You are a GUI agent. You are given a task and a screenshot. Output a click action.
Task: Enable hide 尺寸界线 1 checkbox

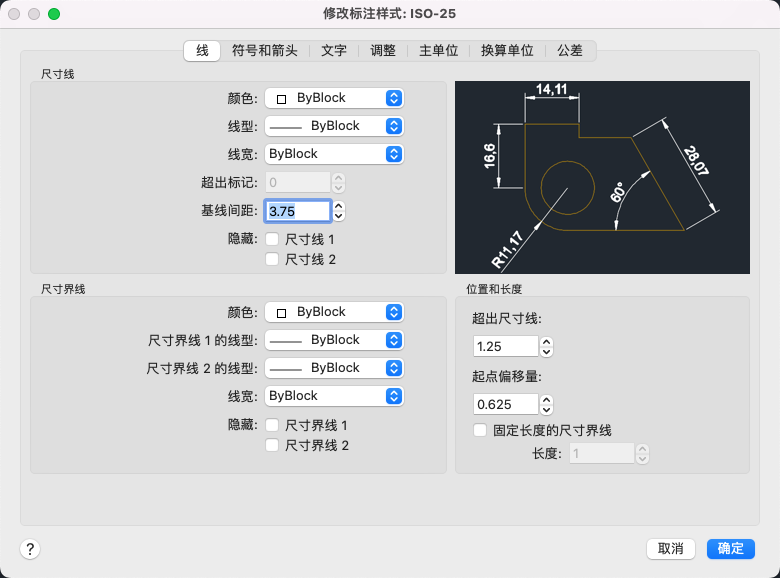[x=272, y=425]
